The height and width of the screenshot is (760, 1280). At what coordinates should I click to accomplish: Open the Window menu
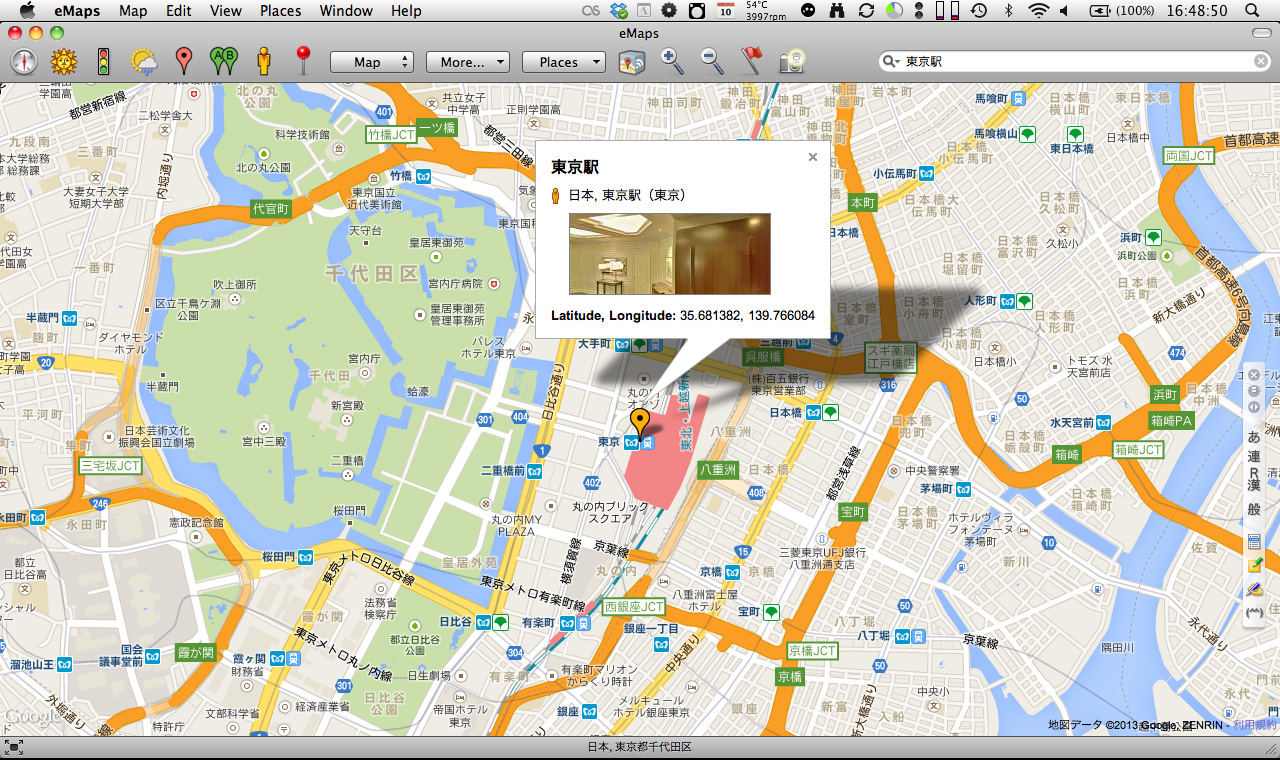(x=346, y=11)
